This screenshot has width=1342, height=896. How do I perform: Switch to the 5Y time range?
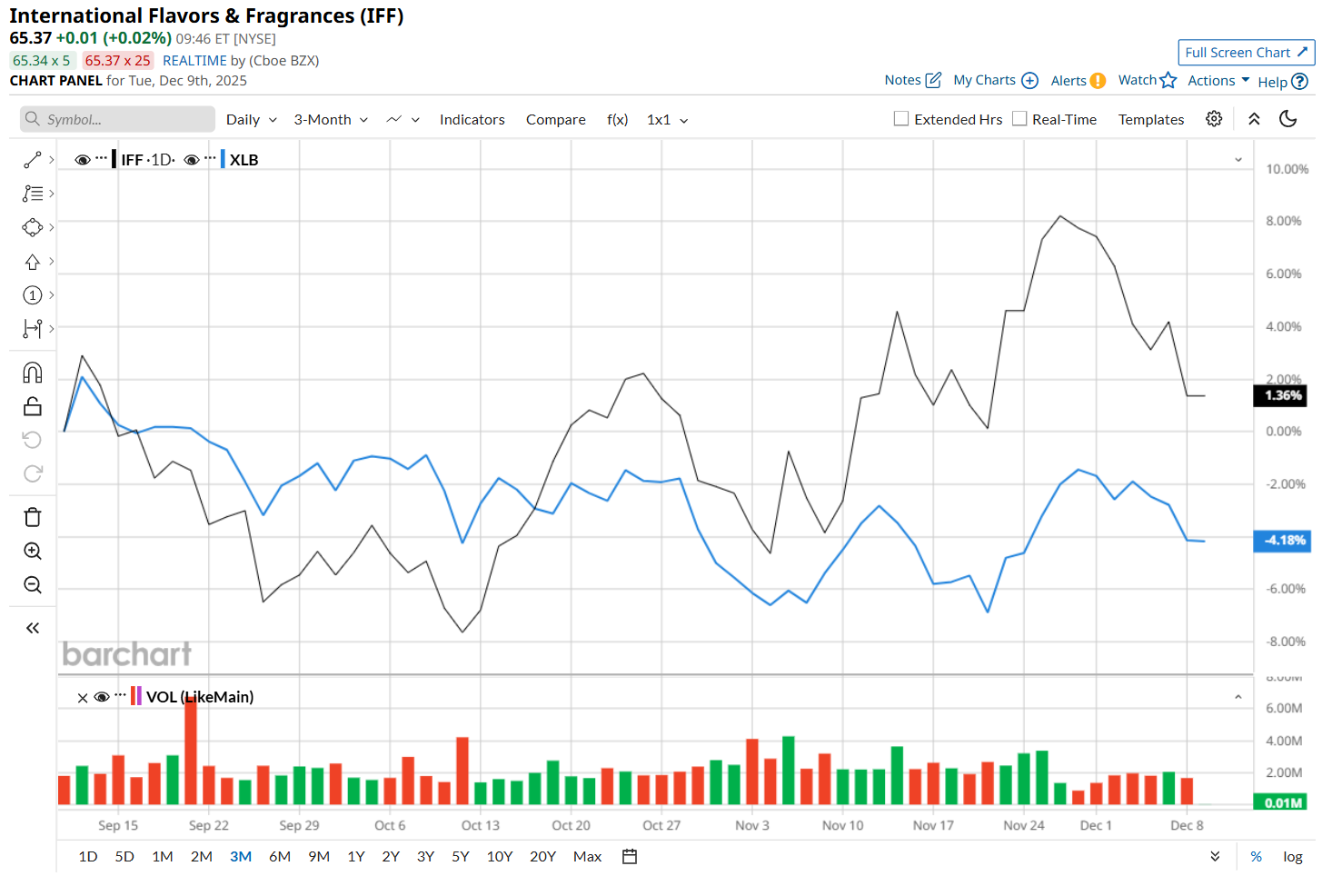point(461,856)
